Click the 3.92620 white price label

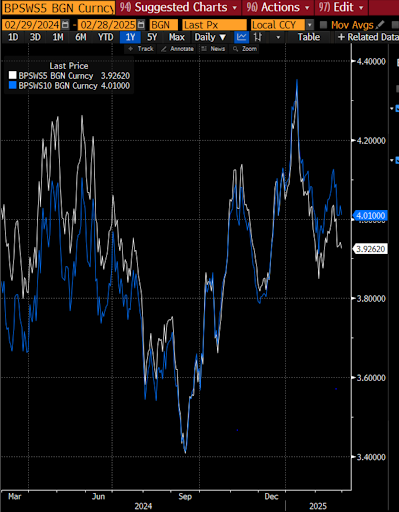point(370,249)
